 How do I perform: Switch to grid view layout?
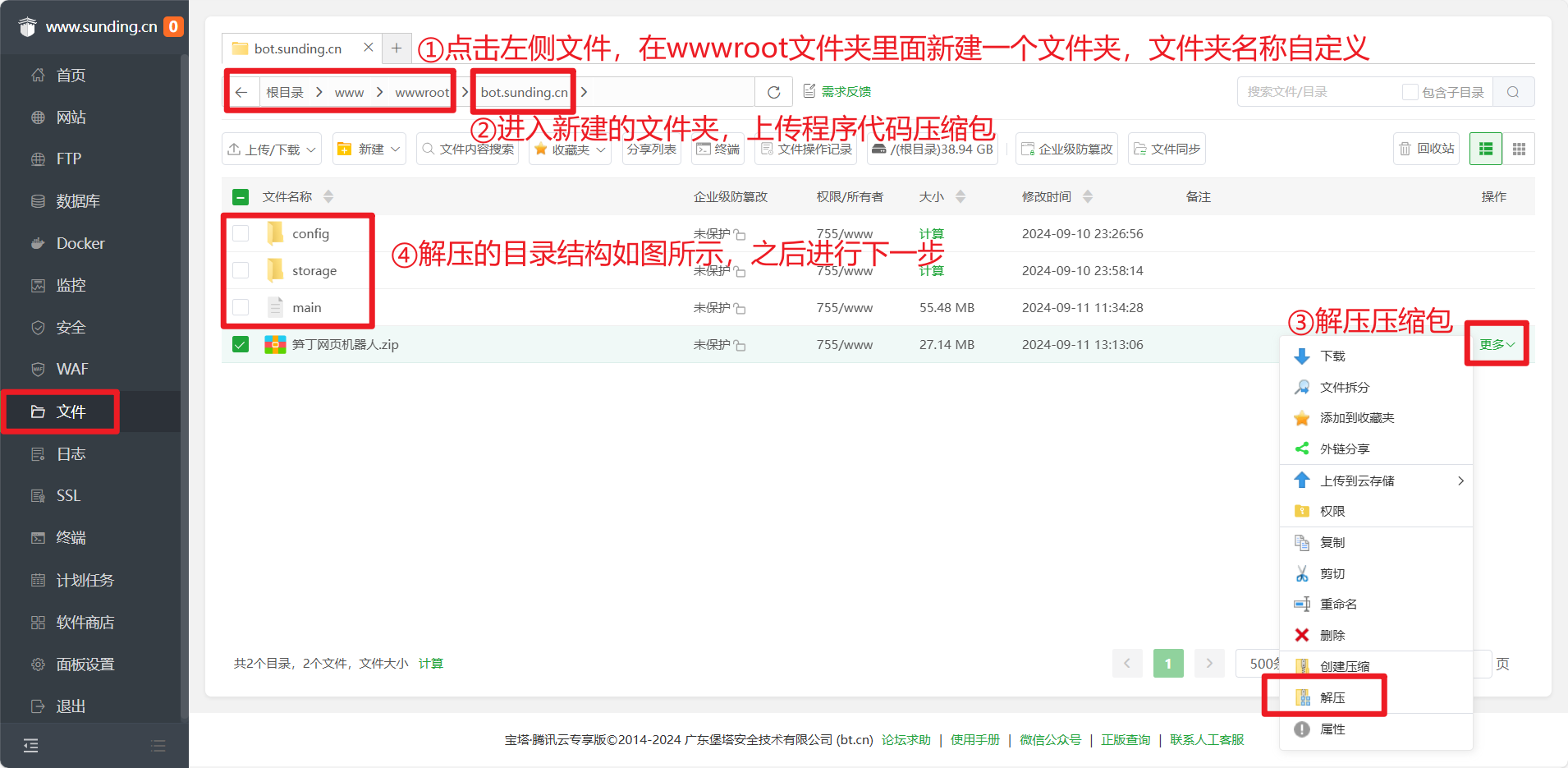(1520, 149)
